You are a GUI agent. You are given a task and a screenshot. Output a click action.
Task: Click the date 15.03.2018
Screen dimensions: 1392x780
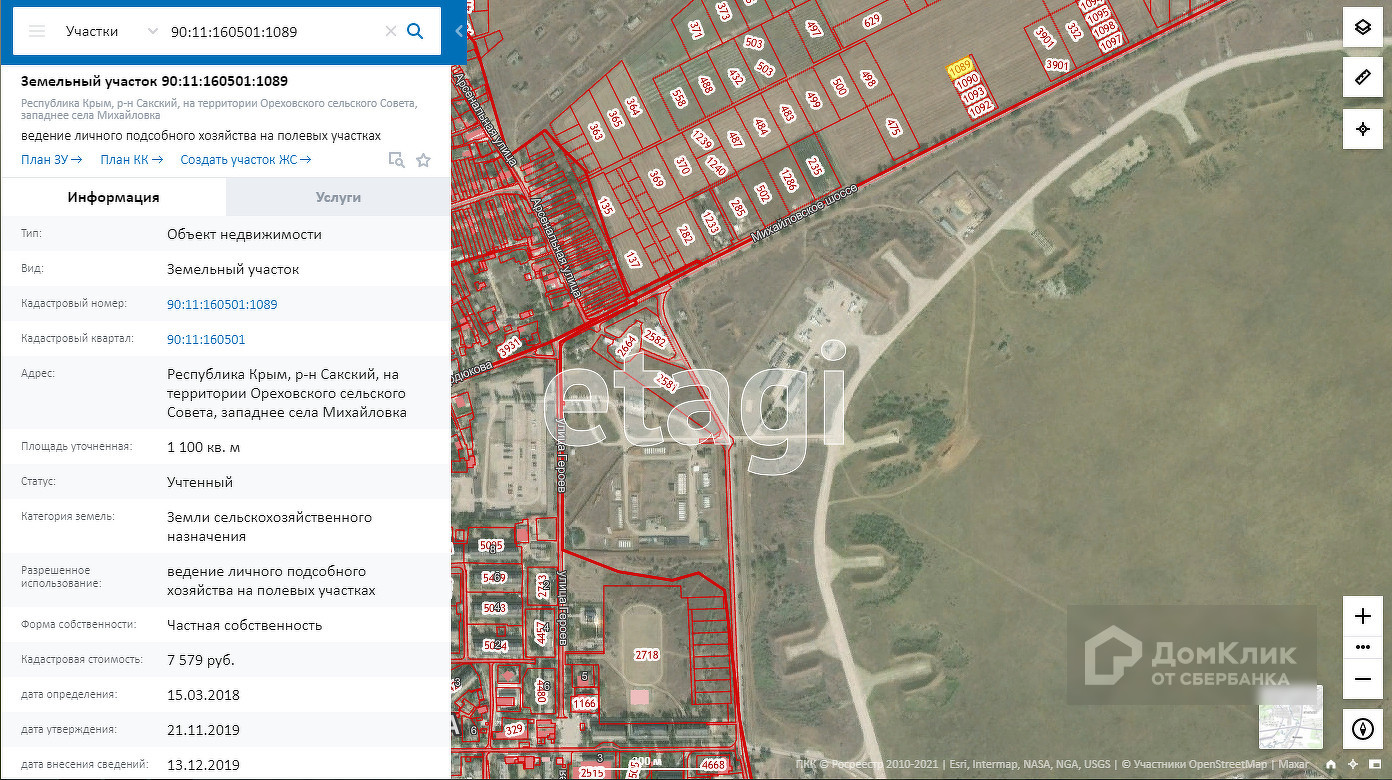[203, 695]
